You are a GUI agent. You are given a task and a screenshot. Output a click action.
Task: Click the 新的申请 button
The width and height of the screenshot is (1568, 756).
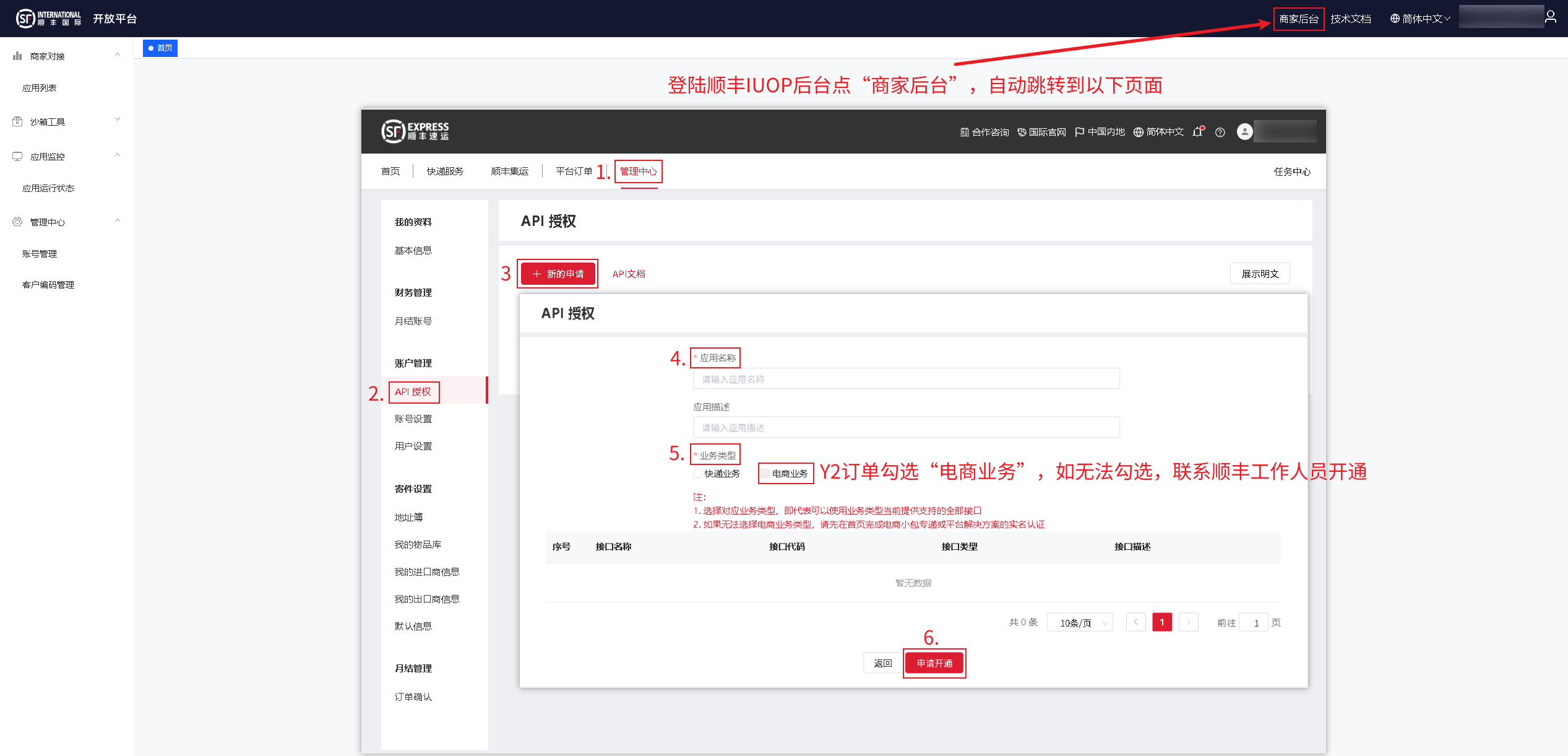pos(558,274)
